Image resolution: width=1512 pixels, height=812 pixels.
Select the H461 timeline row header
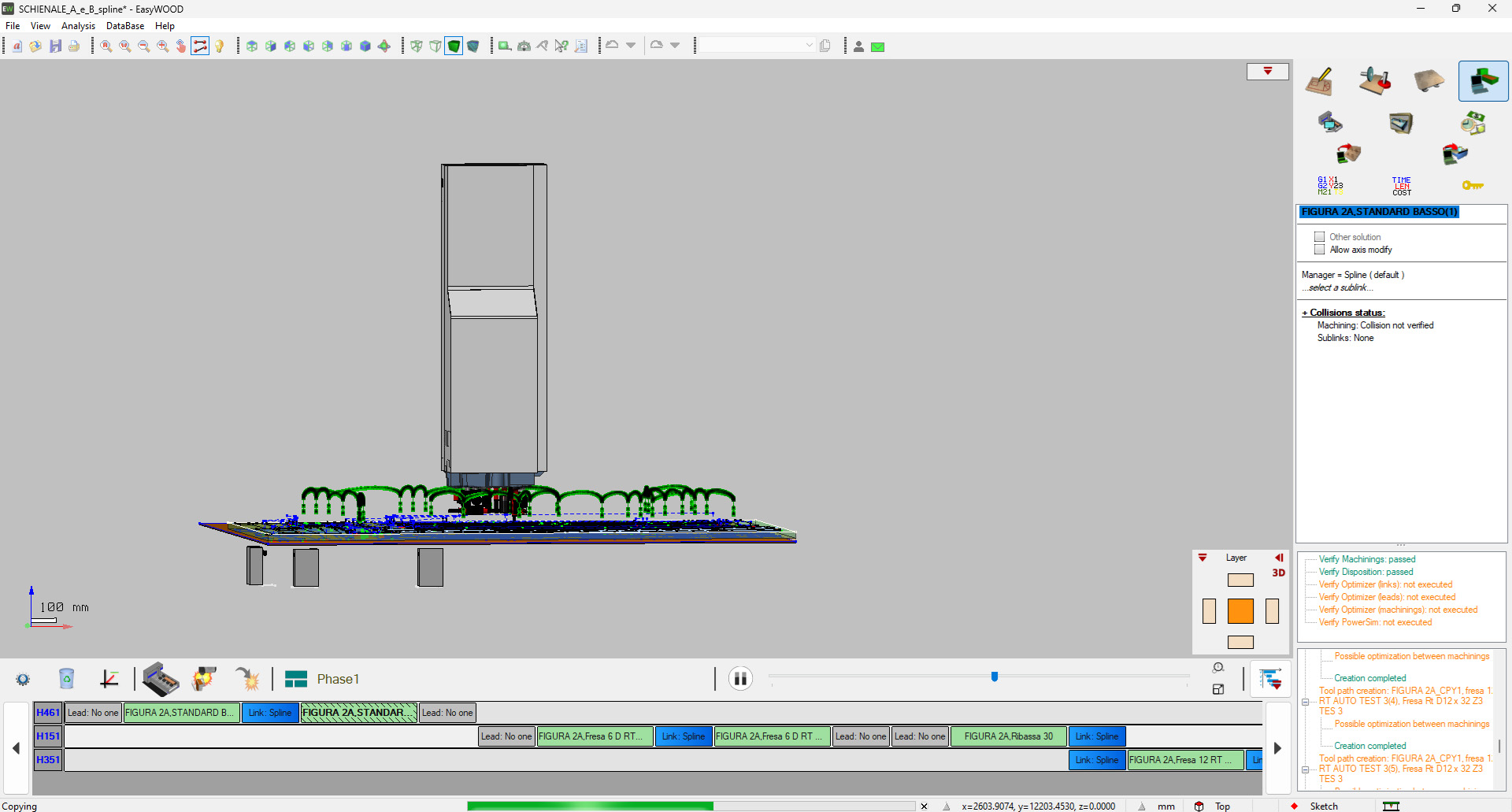(x=48, y=713)
